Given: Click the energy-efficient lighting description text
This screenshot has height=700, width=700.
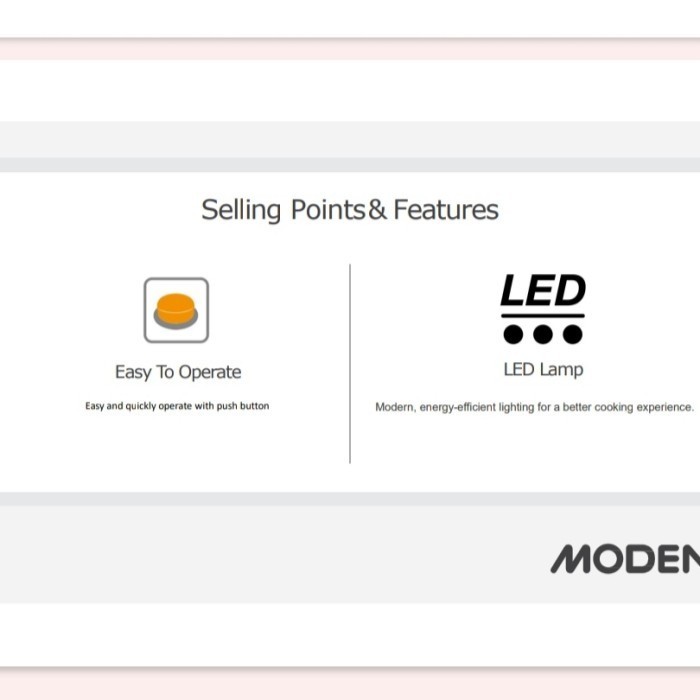Looking at the screenshot, I should click(x=534, y=407).
